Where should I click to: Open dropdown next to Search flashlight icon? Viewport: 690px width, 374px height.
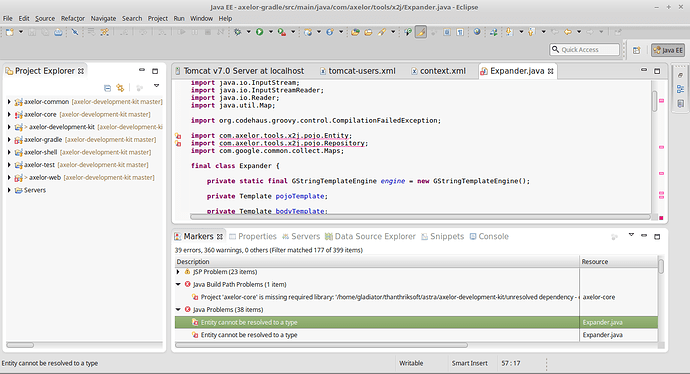[x=393, y=32]
